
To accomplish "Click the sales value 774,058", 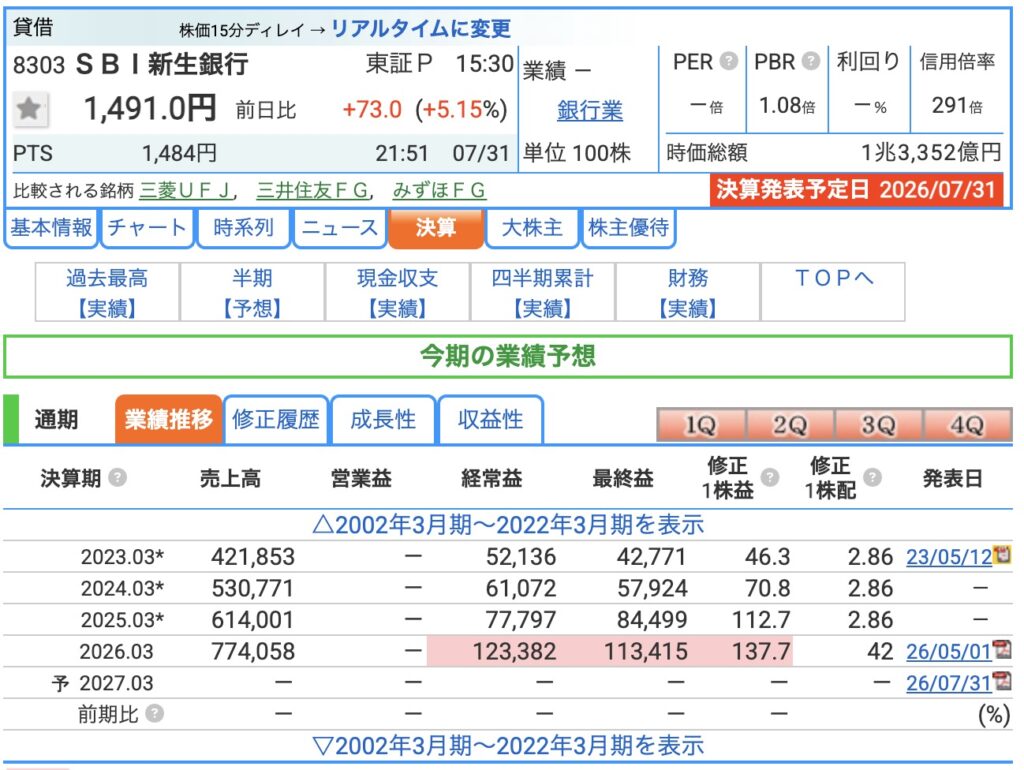I will click(x=253, y=651).
